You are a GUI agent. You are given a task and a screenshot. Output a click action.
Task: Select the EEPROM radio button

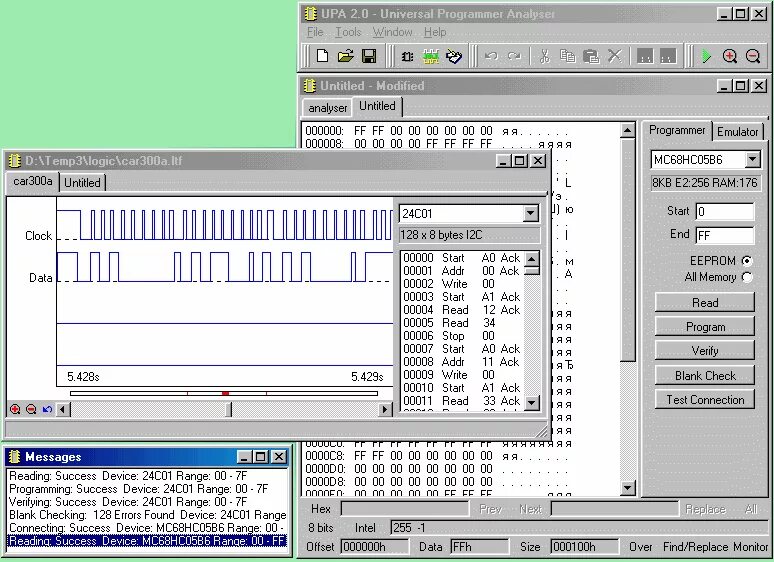[x=747, y=261]
